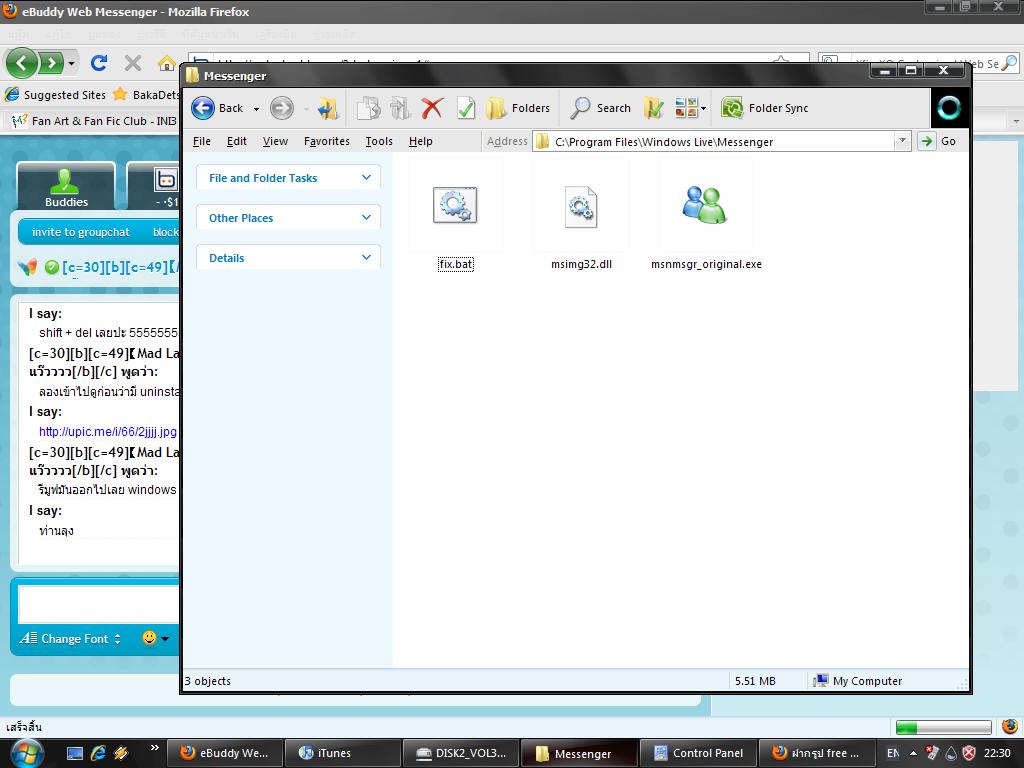Click the green checkmark toolbar icon
Viewport: 1024px width, 768px height.
tap(466, 108)
